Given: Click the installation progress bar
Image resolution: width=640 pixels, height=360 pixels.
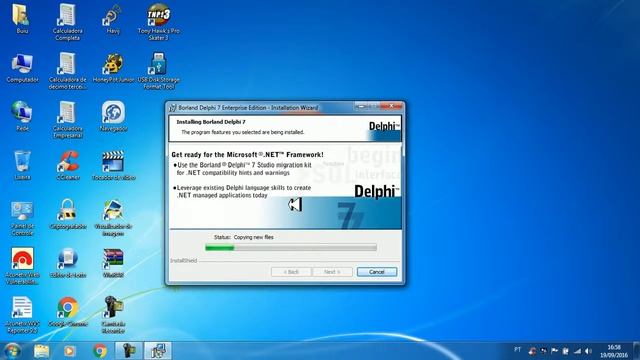Looking at the screenshot, I should point(291,247).
